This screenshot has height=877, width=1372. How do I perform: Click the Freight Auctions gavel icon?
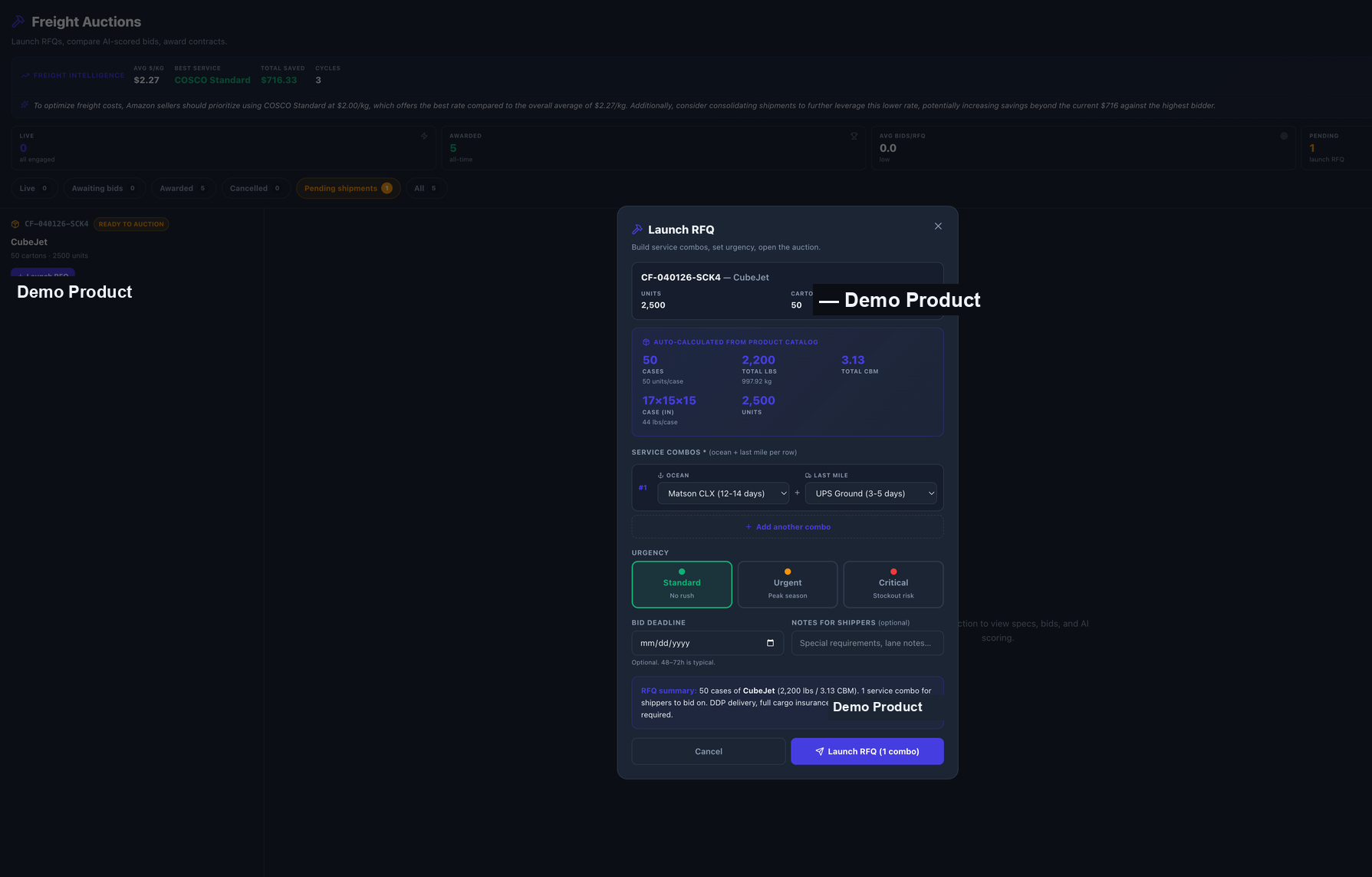coord(18,21)
